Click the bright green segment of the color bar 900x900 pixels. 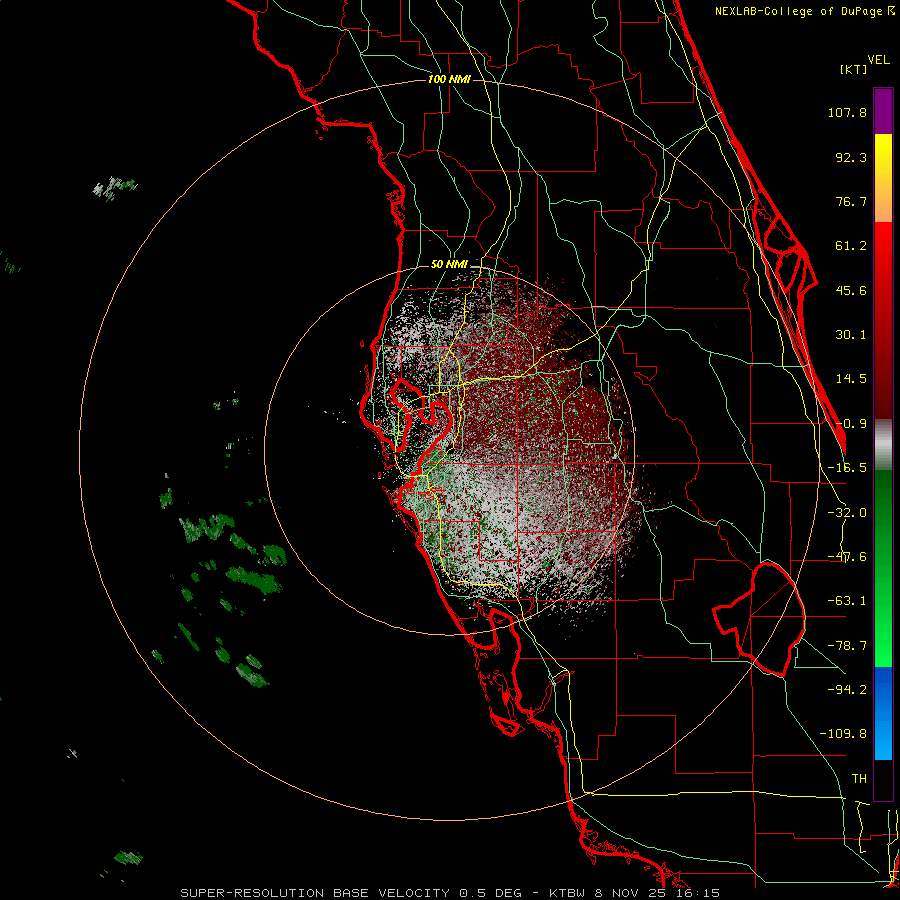[x=883, y=568]
